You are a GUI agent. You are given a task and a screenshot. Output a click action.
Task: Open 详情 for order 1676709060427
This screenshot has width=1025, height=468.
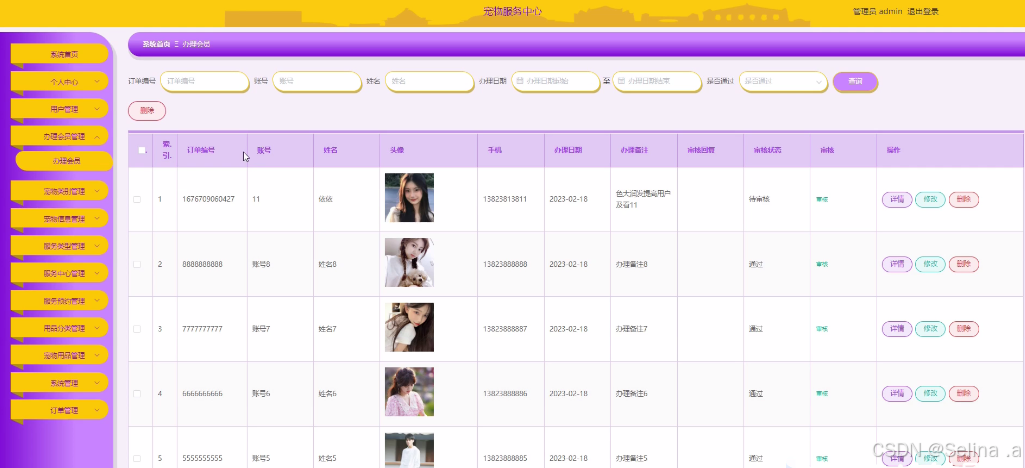click(x=897, y=199)
